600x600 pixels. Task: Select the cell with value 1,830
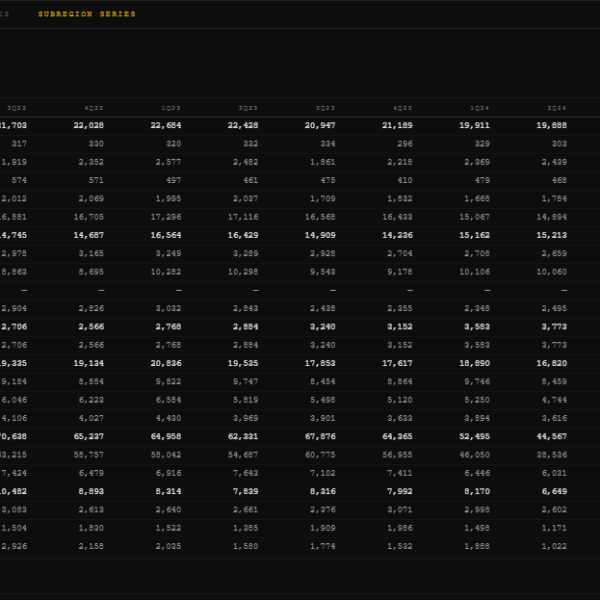pyautogui.click(x=91, y=528)
